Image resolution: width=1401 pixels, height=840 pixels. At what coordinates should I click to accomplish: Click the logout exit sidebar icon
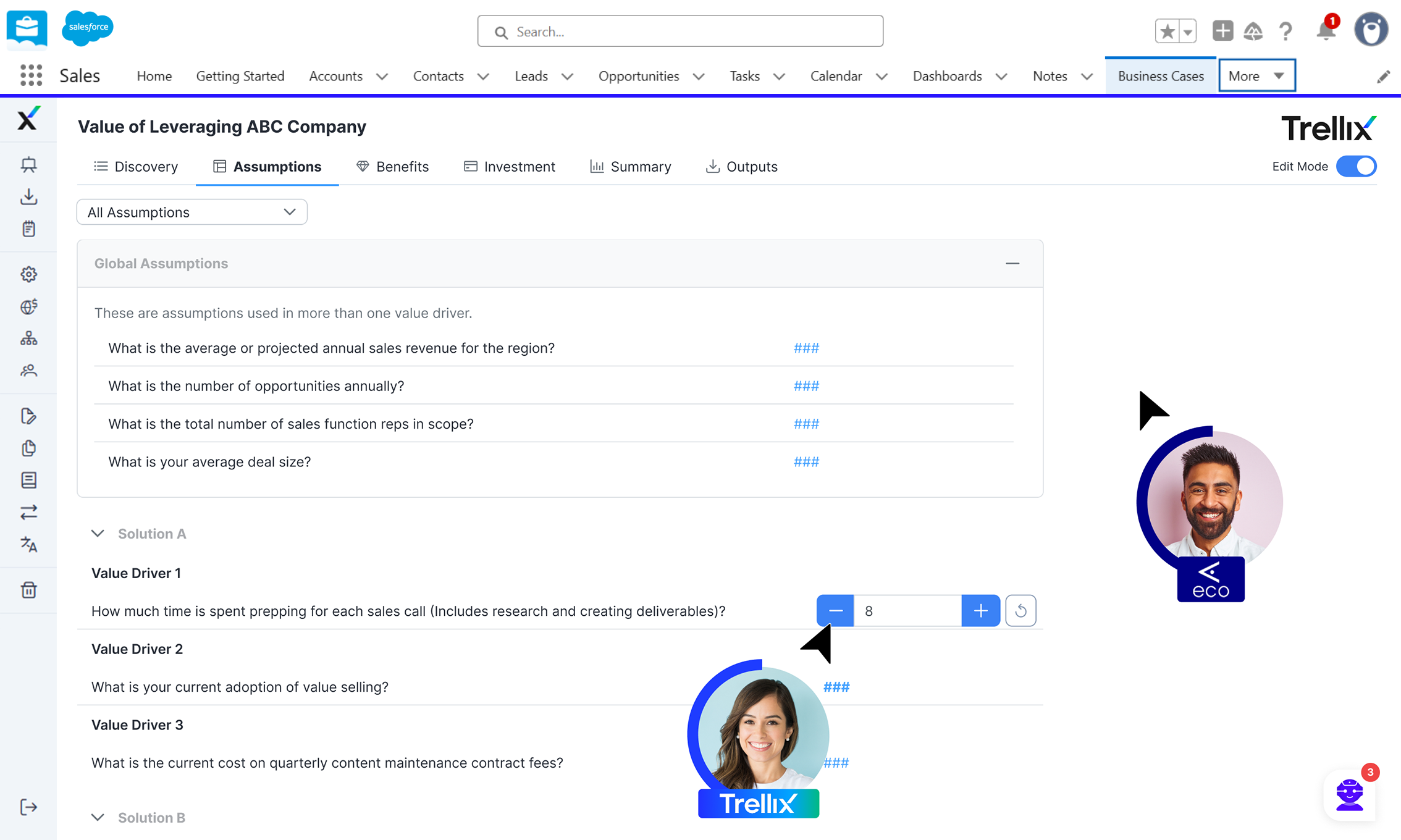tap(28, 807)
